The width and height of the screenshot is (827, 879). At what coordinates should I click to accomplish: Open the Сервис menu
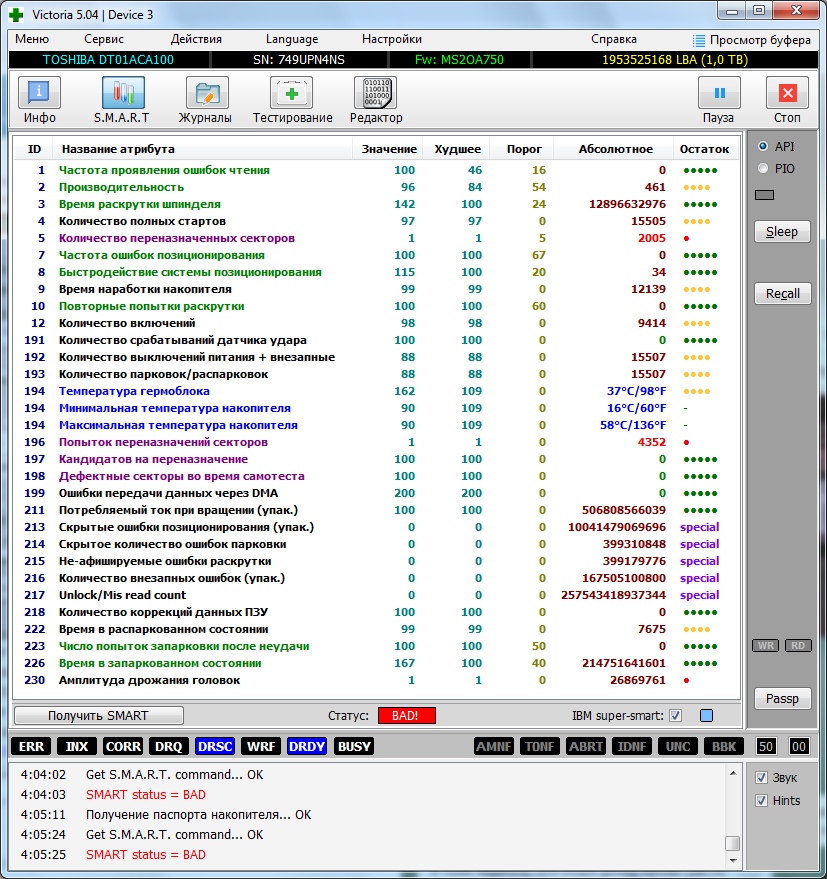coord(104,39)
